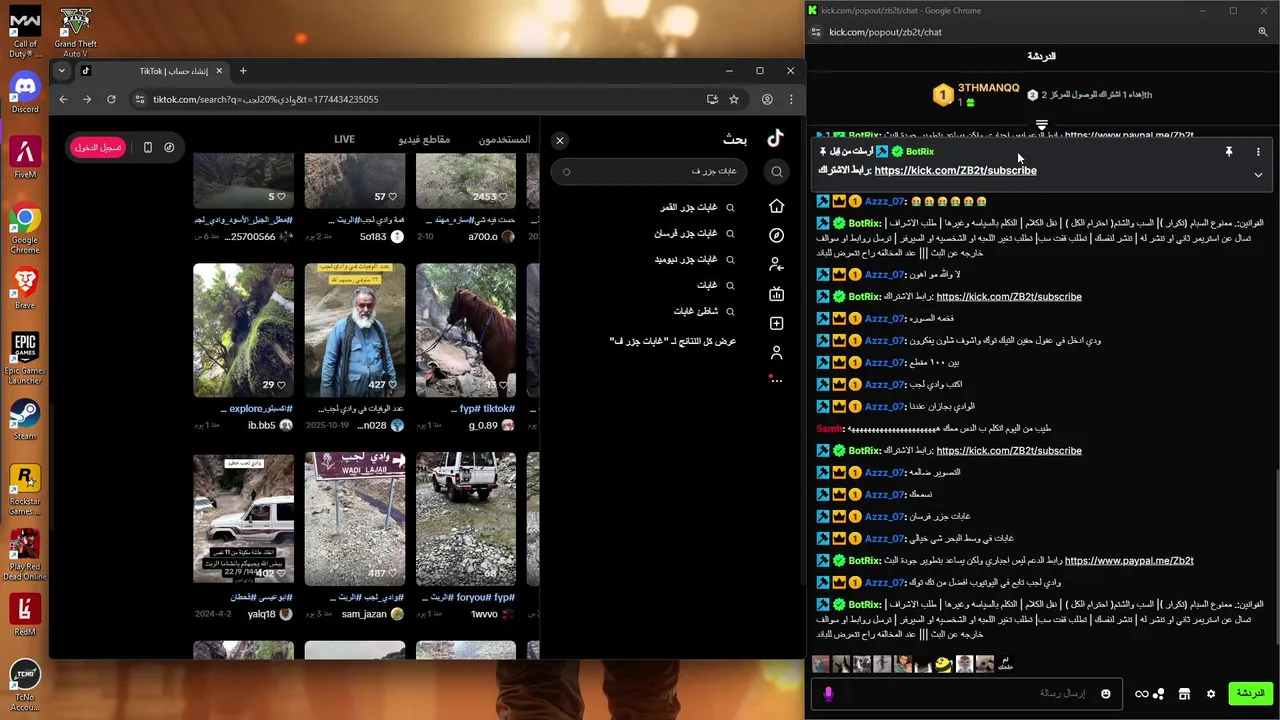Click الدردشة green chat button in Kick

(1250, 693)
